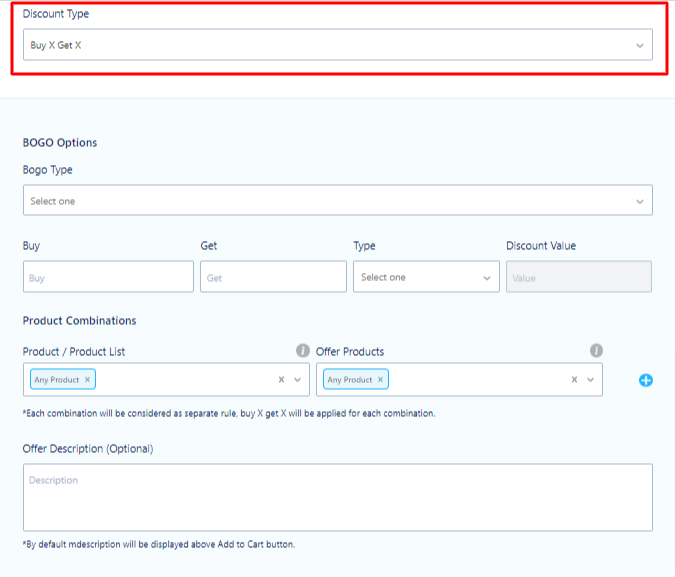Click the Offer Description text area
Viewport: 675px width, 577px height.
coord(338,497)
